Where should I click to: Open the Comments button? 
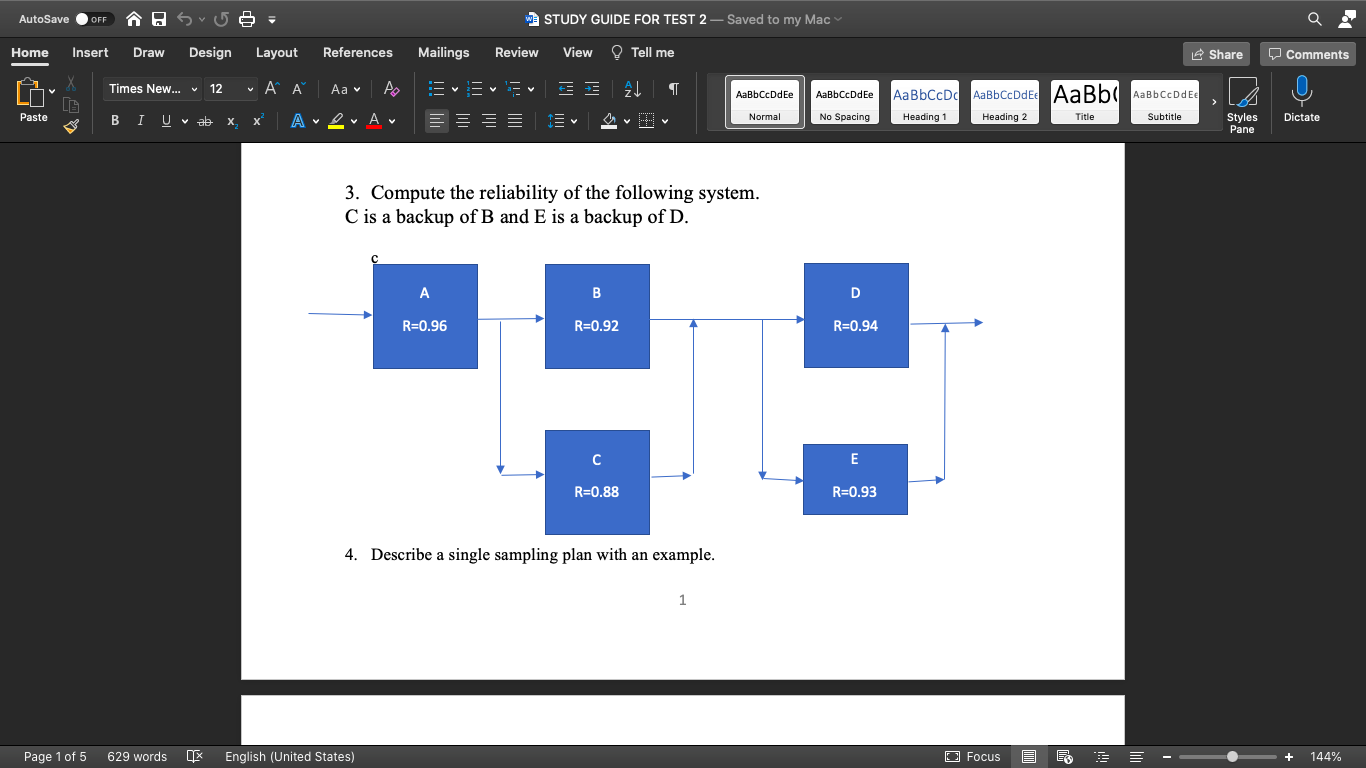1308,54
